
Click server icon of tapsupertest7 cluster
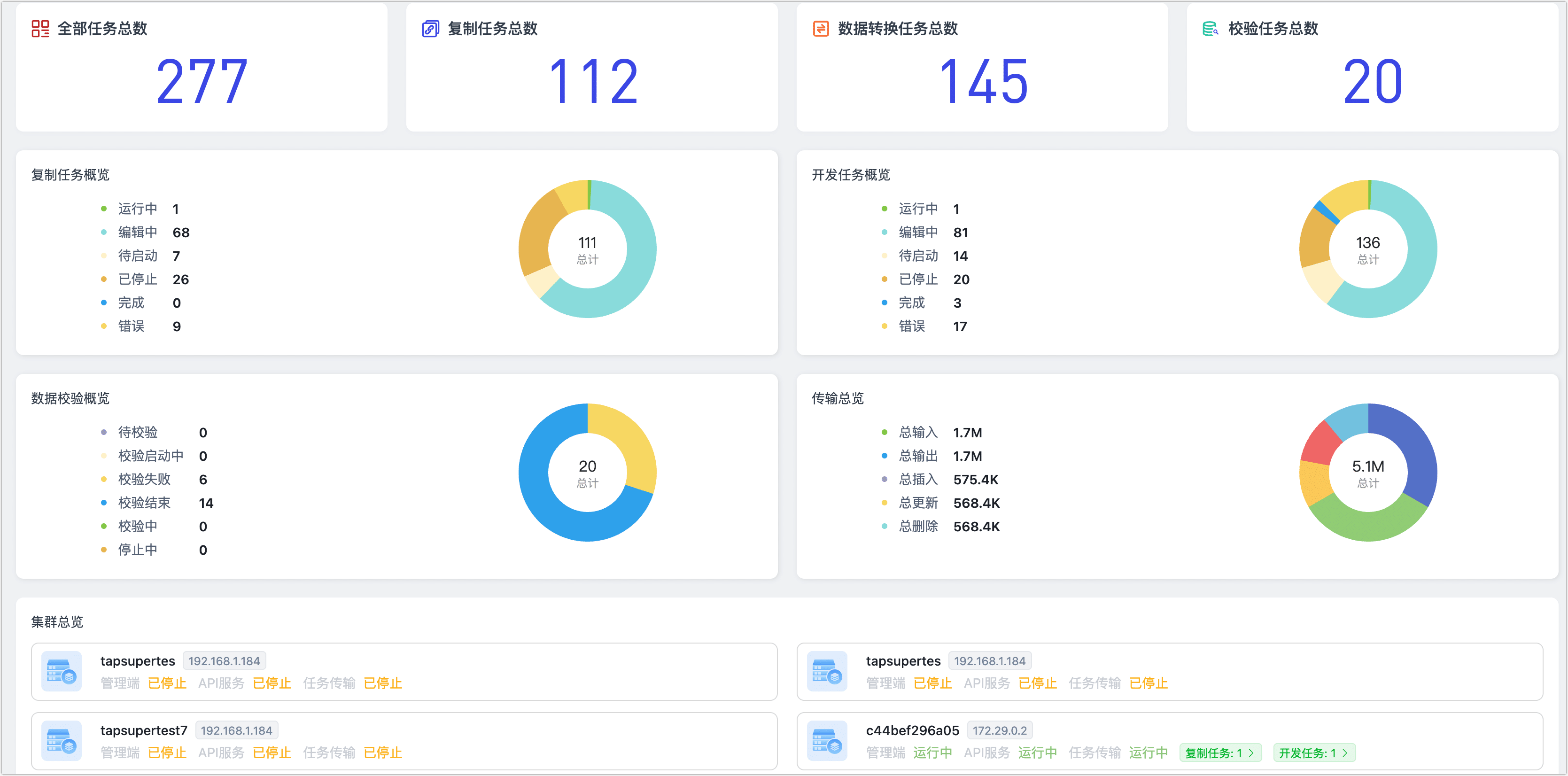point(61,741)
